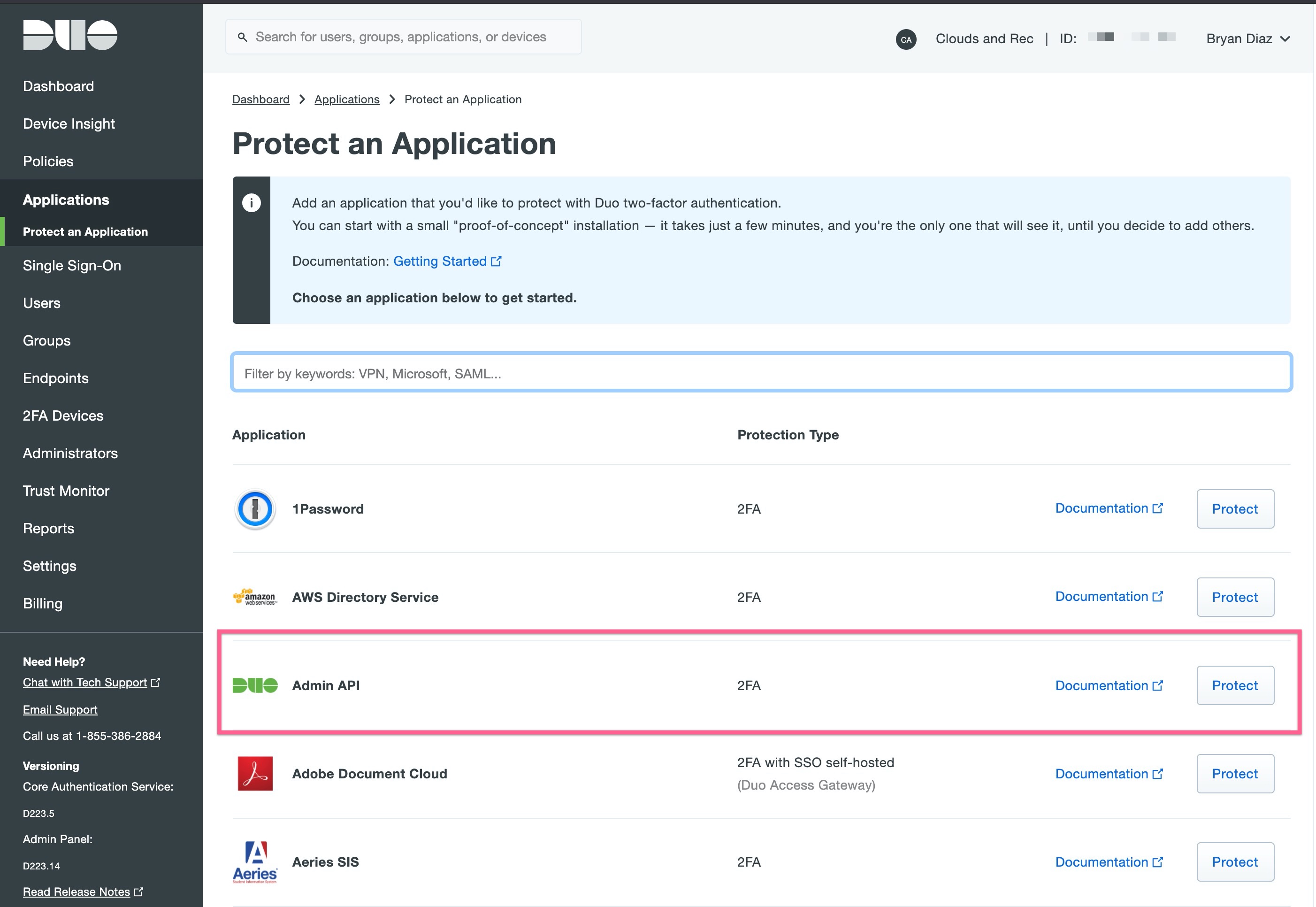
Task: Click the Duo logo in sidebar
Action: click(70, 35)
